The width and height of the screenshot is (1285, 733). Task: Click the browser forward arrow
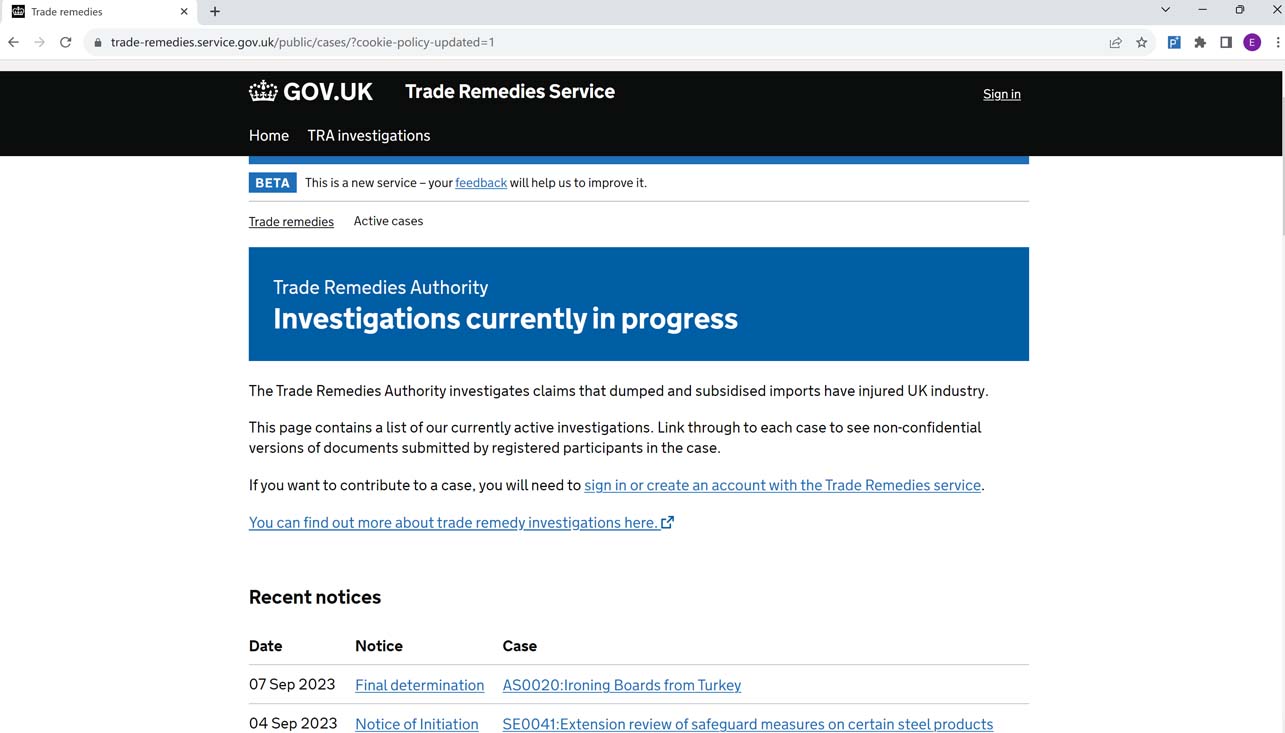39,42
